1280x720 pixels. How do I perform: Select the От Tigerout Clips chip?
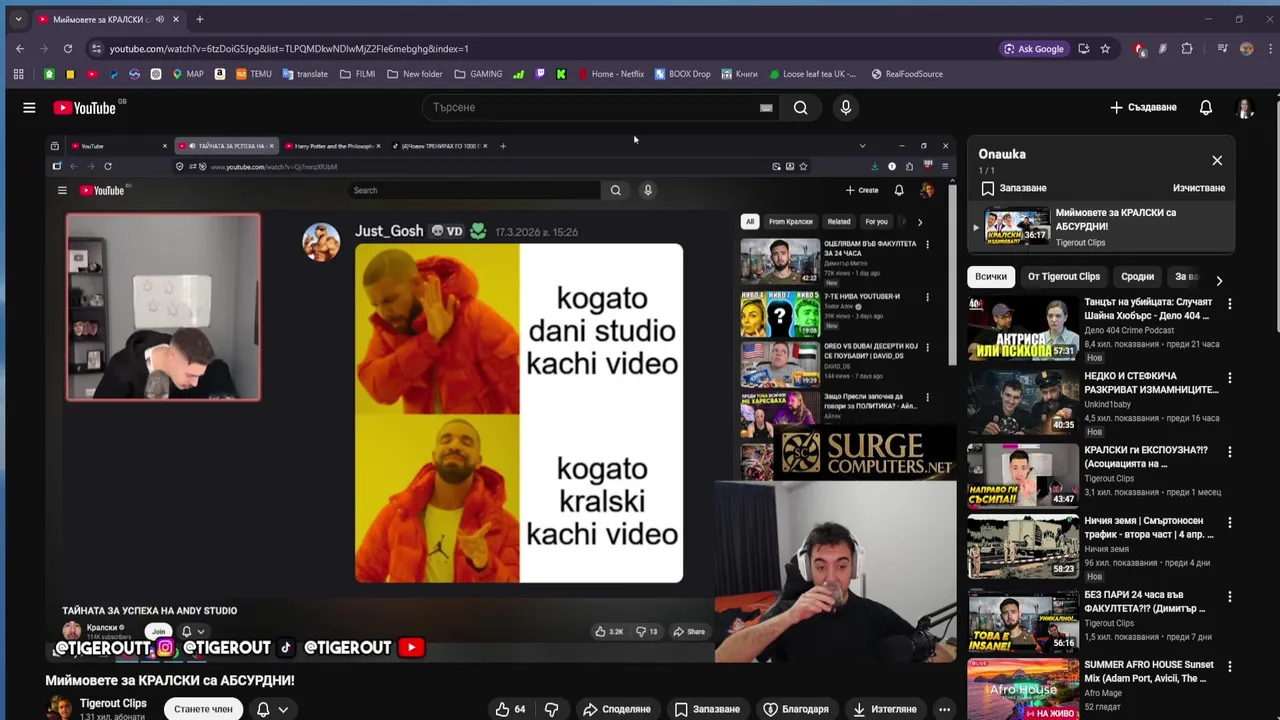[1063, 277]
